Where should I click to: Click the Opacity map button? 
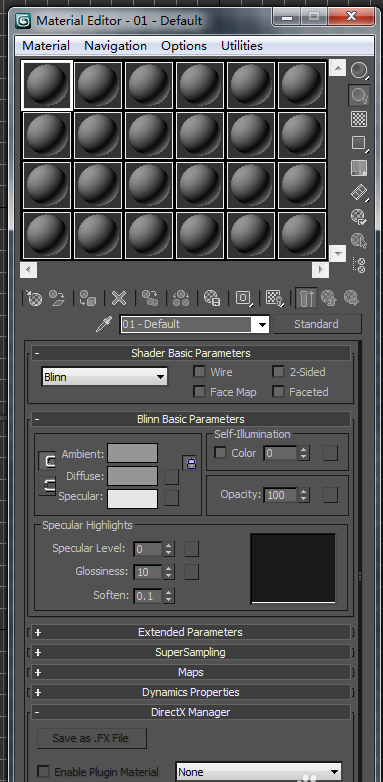click(x=330, y=495)
